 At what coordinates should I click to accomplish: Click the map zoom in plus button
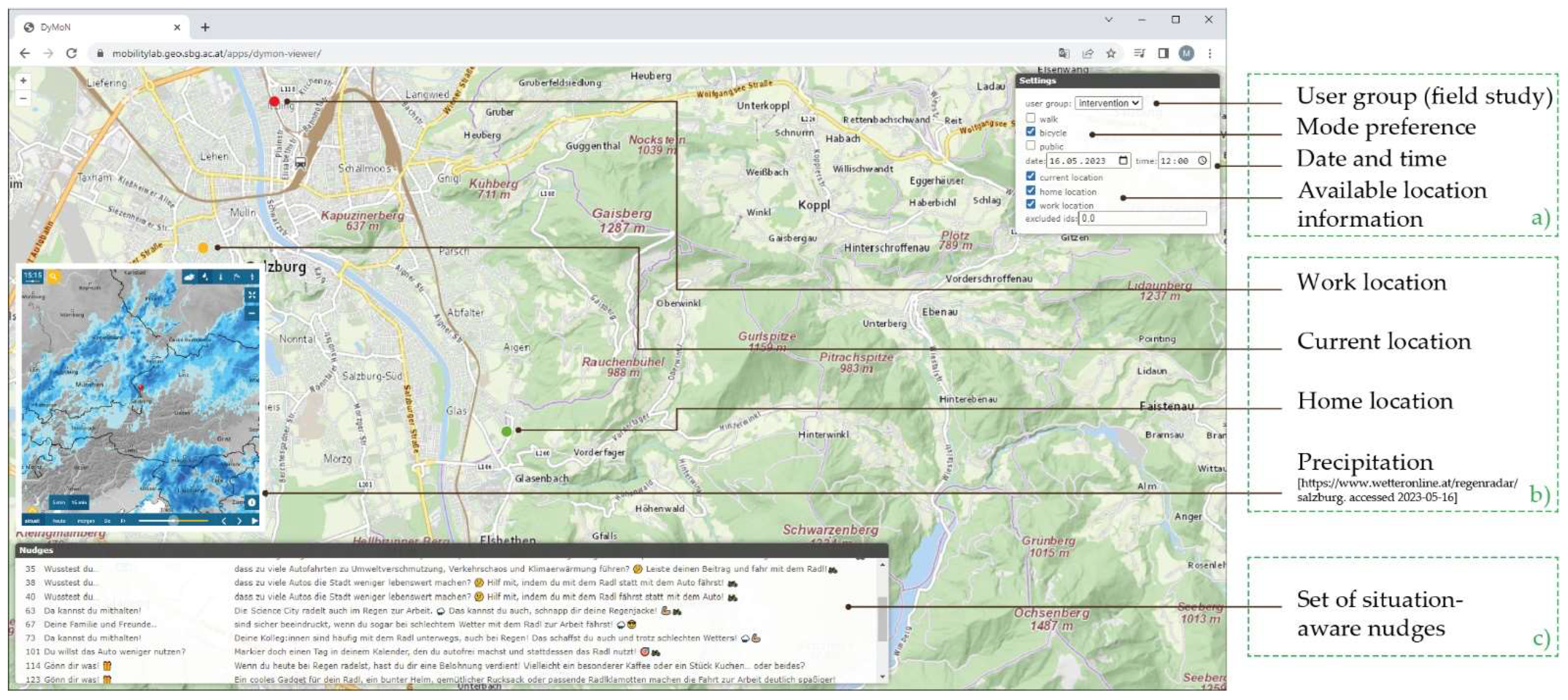point(23,80)
